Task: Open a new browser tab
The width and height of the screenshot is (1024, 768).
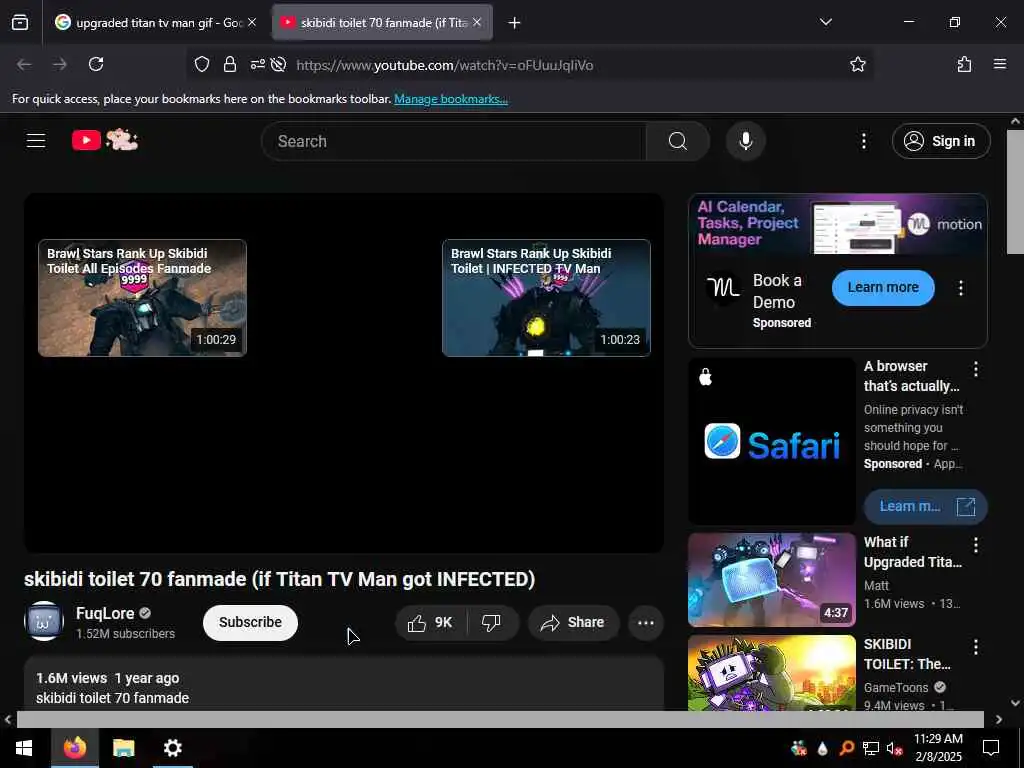Action: (x=514, y=23)
